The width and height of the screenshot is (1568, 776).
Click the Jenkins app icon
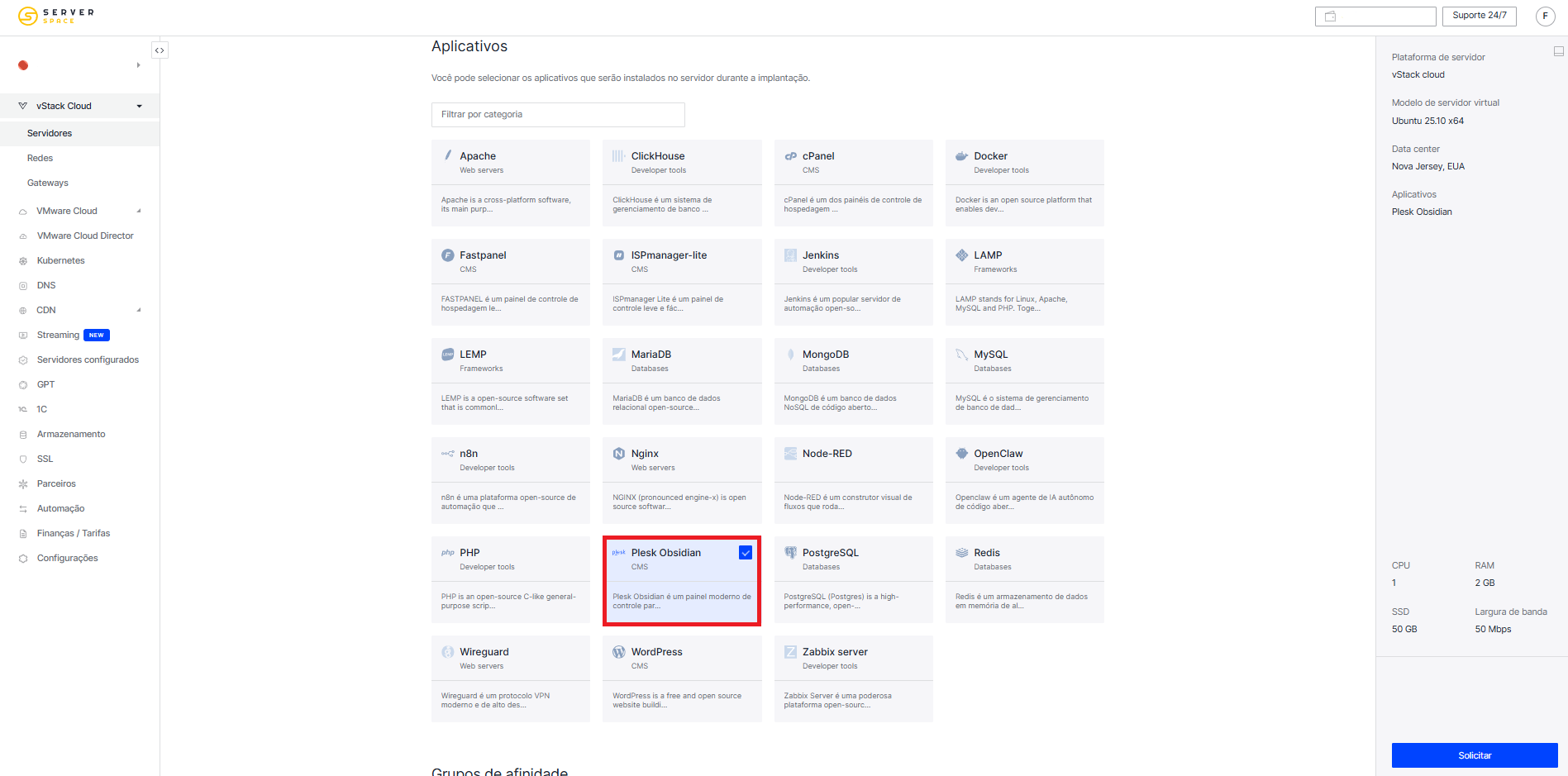click(x=790, y=255)
